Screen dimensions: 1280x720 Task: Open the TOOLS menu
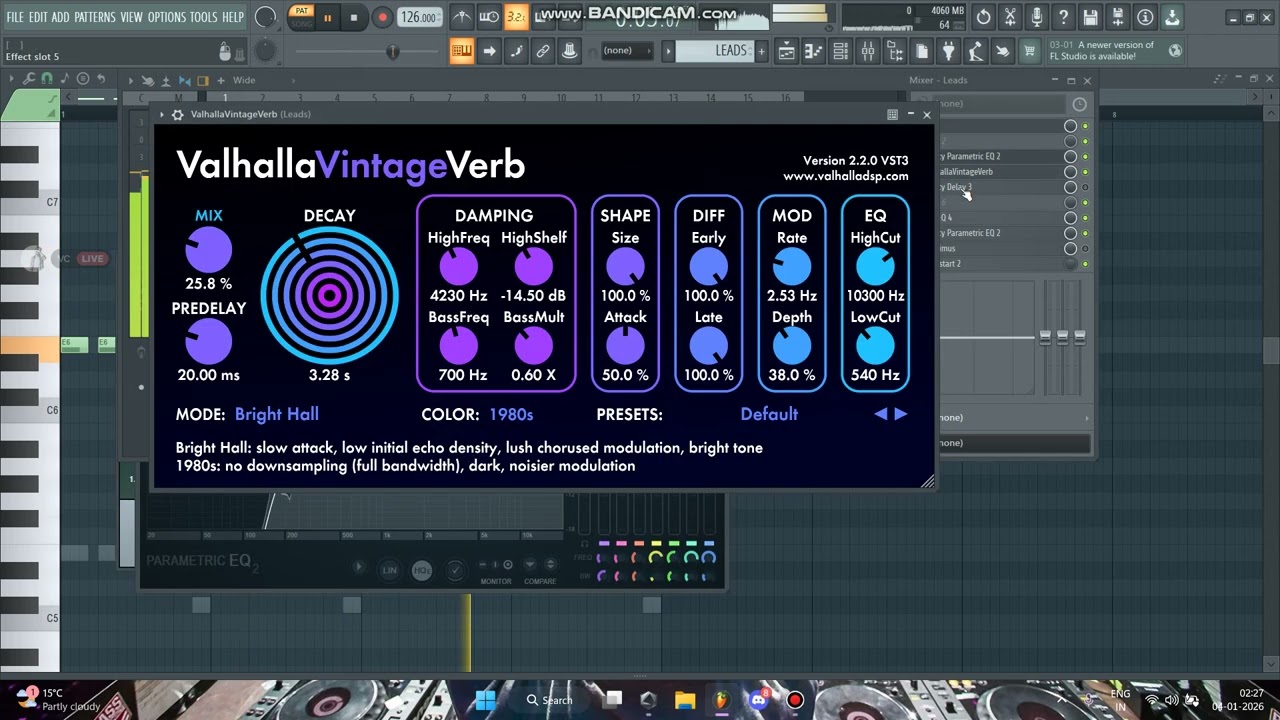tap(203, 17)
